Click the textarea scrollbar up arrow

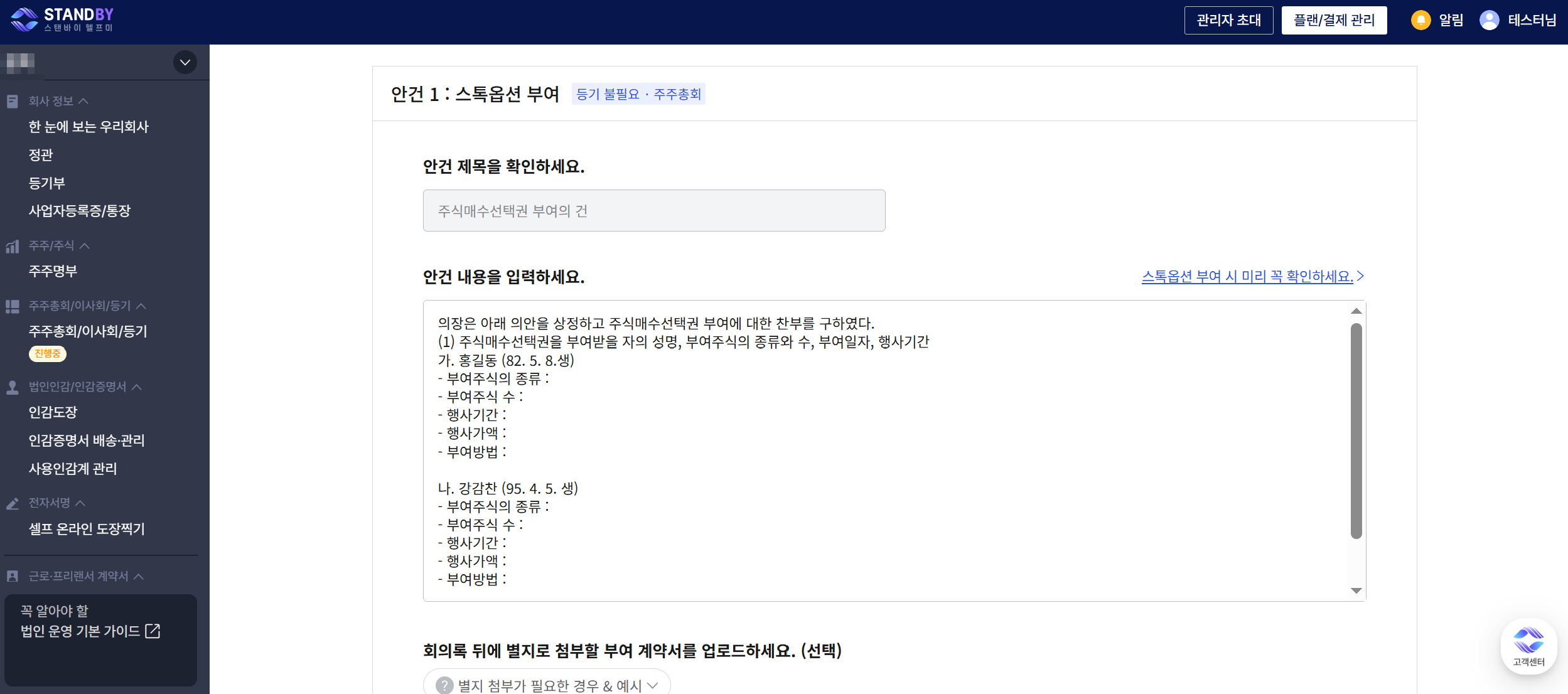point(1356,311)
